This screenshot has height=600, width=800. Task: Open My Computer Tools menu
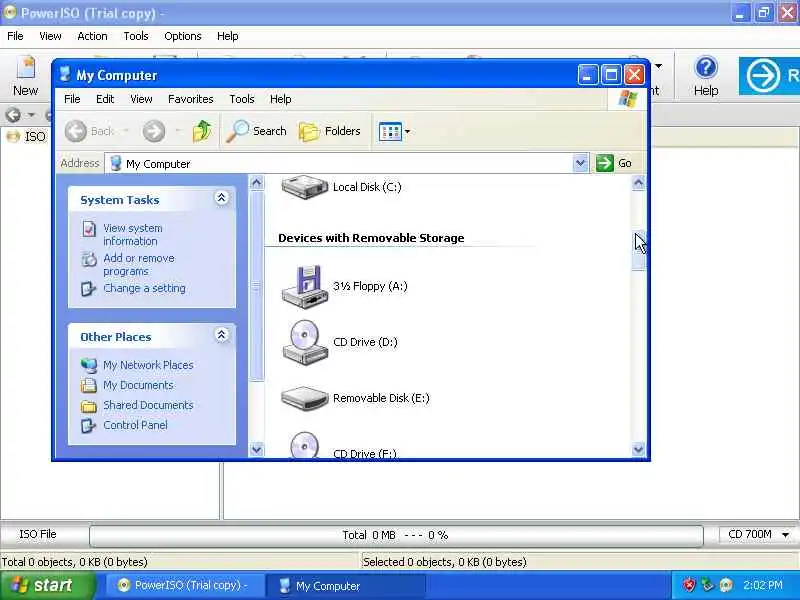point(242,99)
